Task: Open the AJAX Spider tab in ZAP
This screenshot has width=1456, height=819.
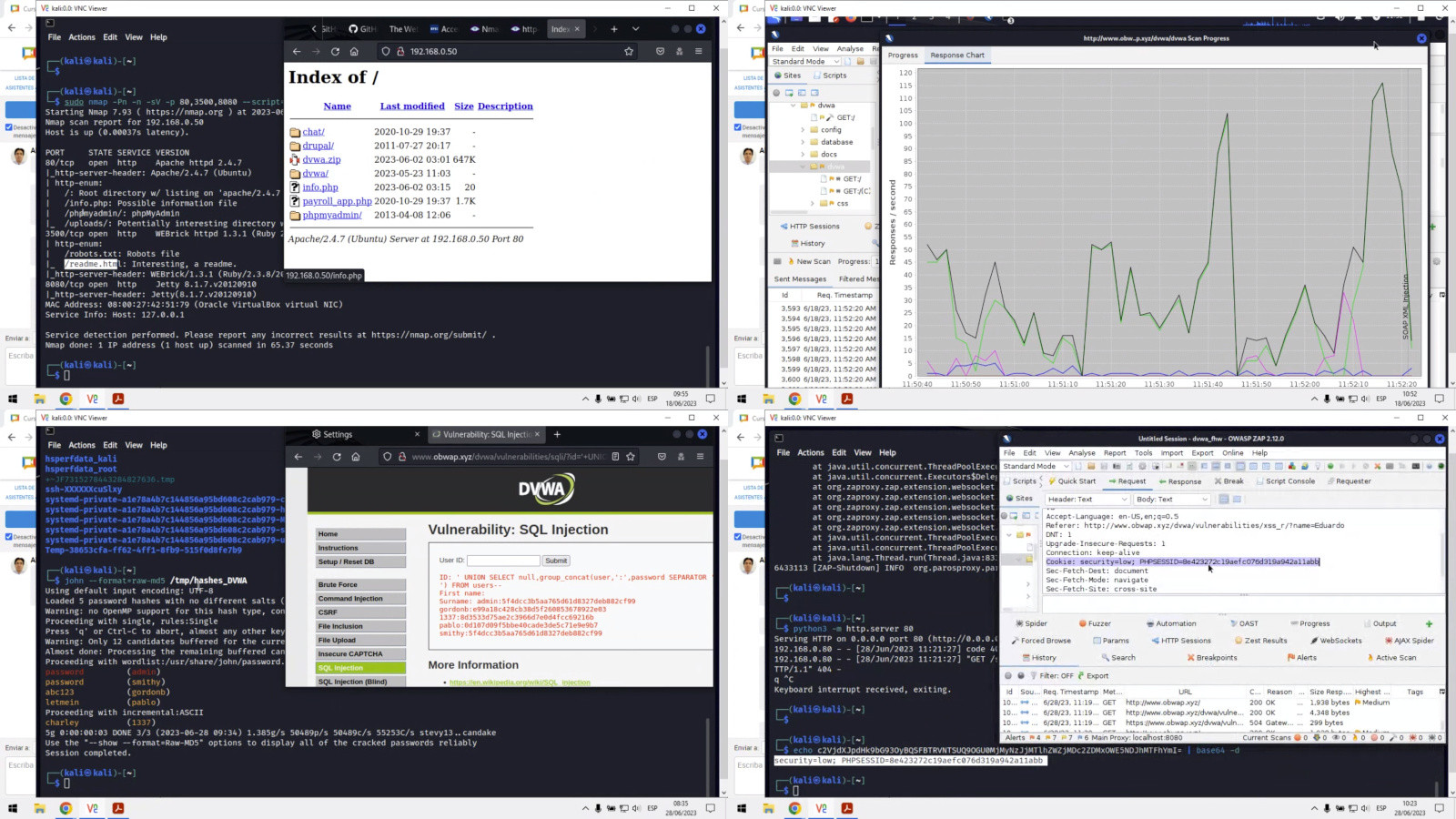Action: (x=1409, y=641)
